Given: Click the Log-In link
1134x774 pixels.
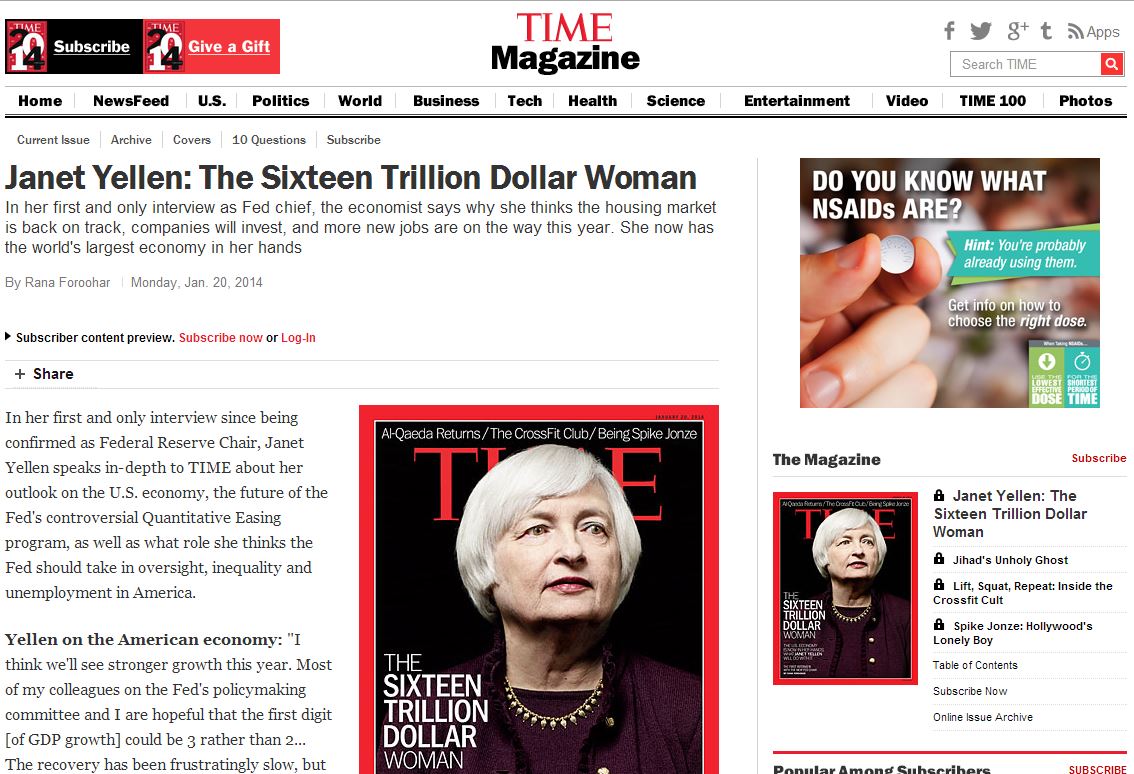Looking at the screenshot, I should point(298,338).
